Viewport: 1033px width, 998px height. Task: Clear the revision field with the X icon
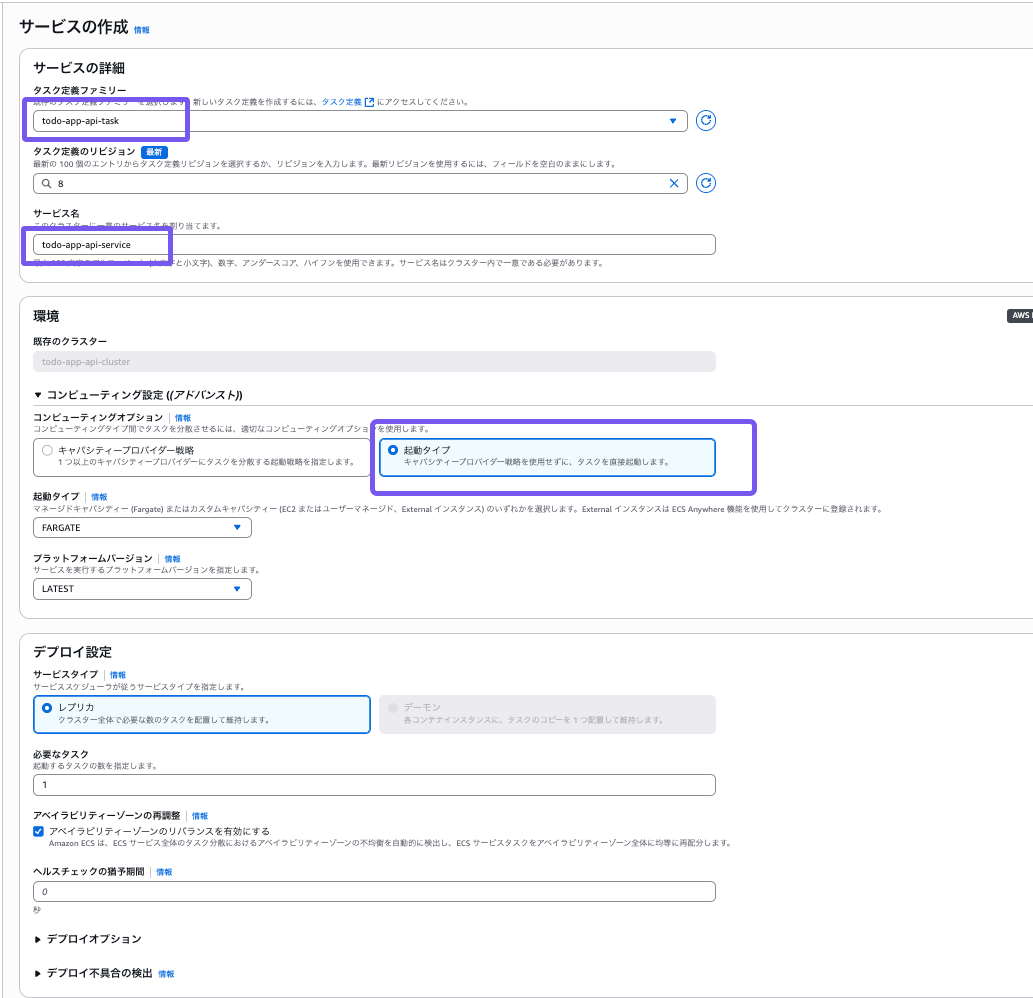674,183
